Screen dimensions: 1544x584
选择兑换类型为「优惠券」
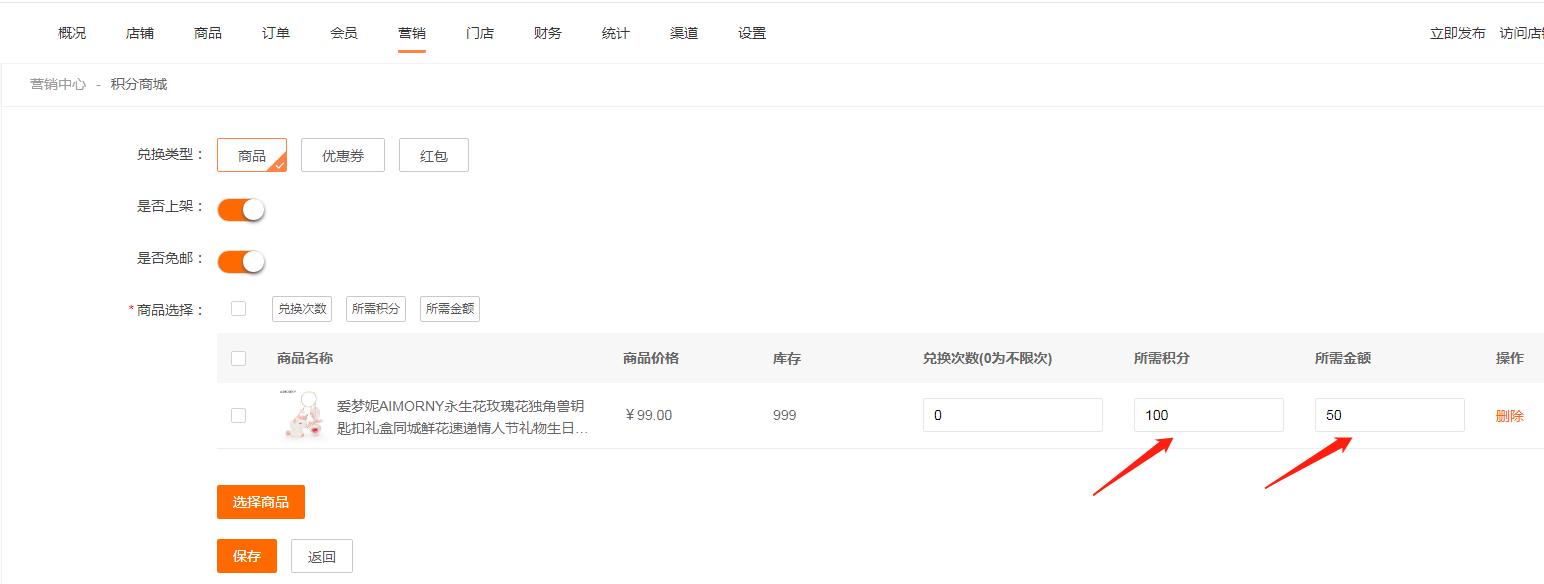[x=342, y=155]
